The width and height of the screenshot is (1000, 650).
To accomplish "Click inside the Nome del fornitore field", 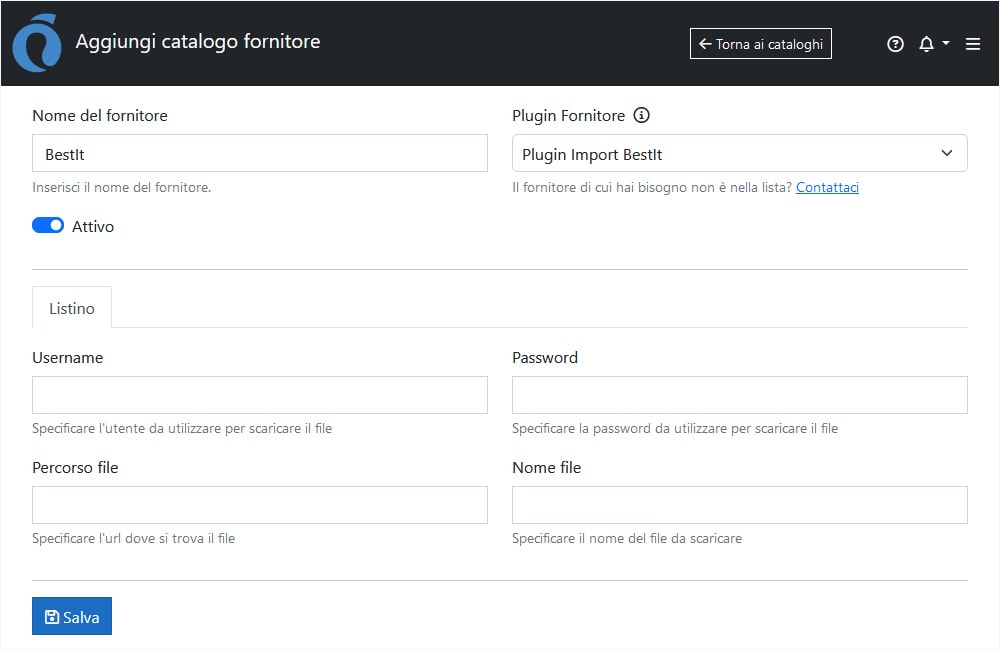I will click(x=259, y=153).
